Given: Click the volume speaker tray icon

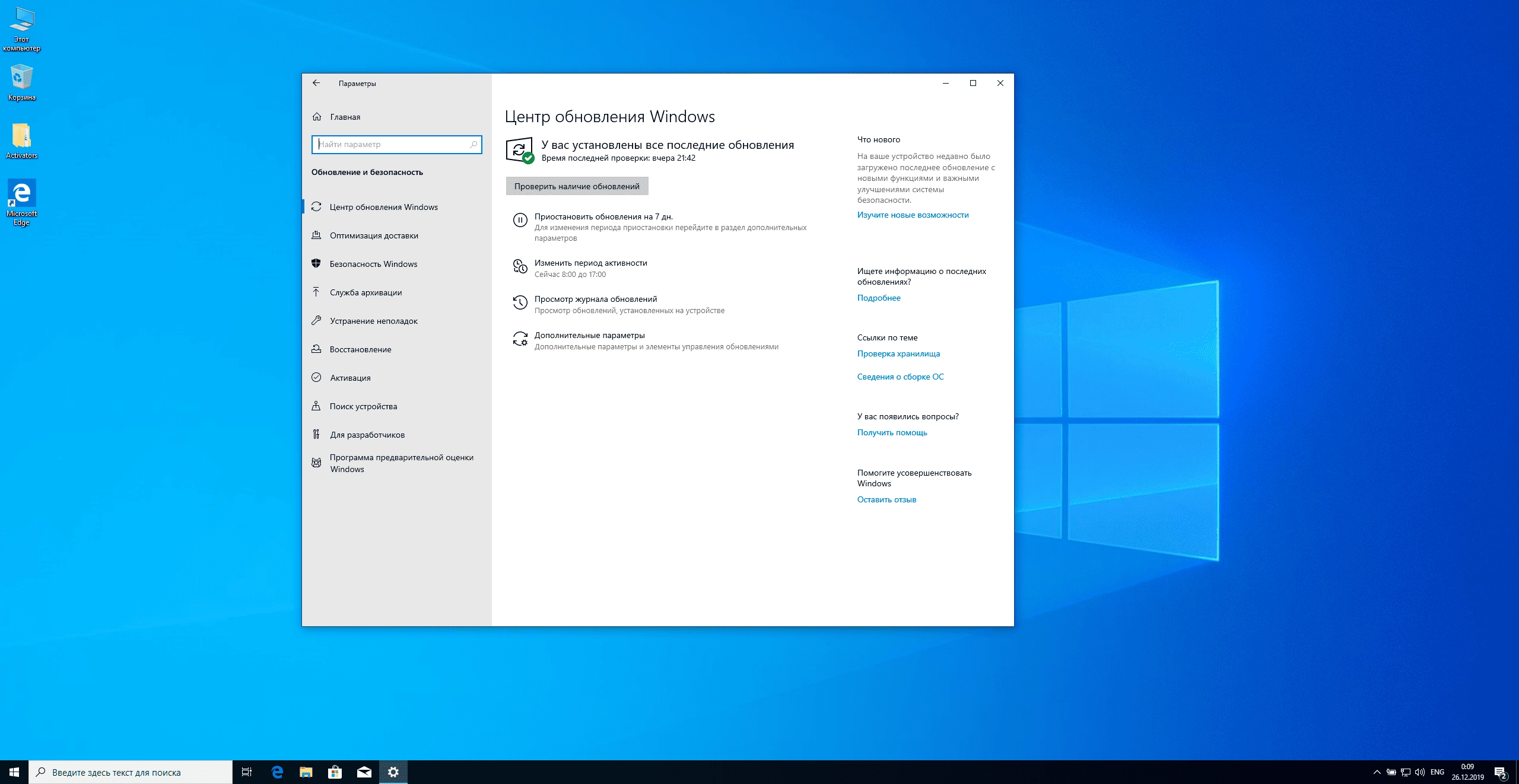Looking at the screenshot, I should coord(1420,772).
